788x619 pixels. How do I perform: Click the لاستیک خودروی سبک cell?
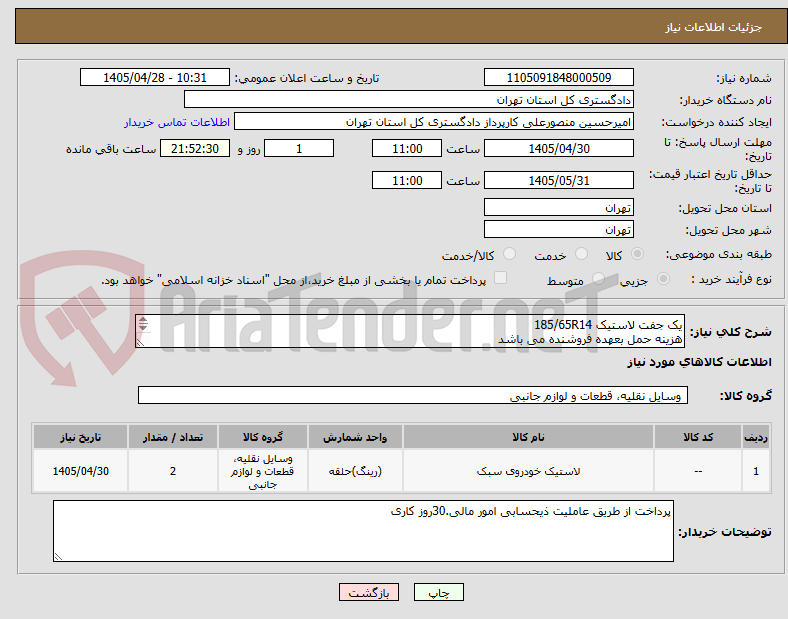tap(528, 471)
